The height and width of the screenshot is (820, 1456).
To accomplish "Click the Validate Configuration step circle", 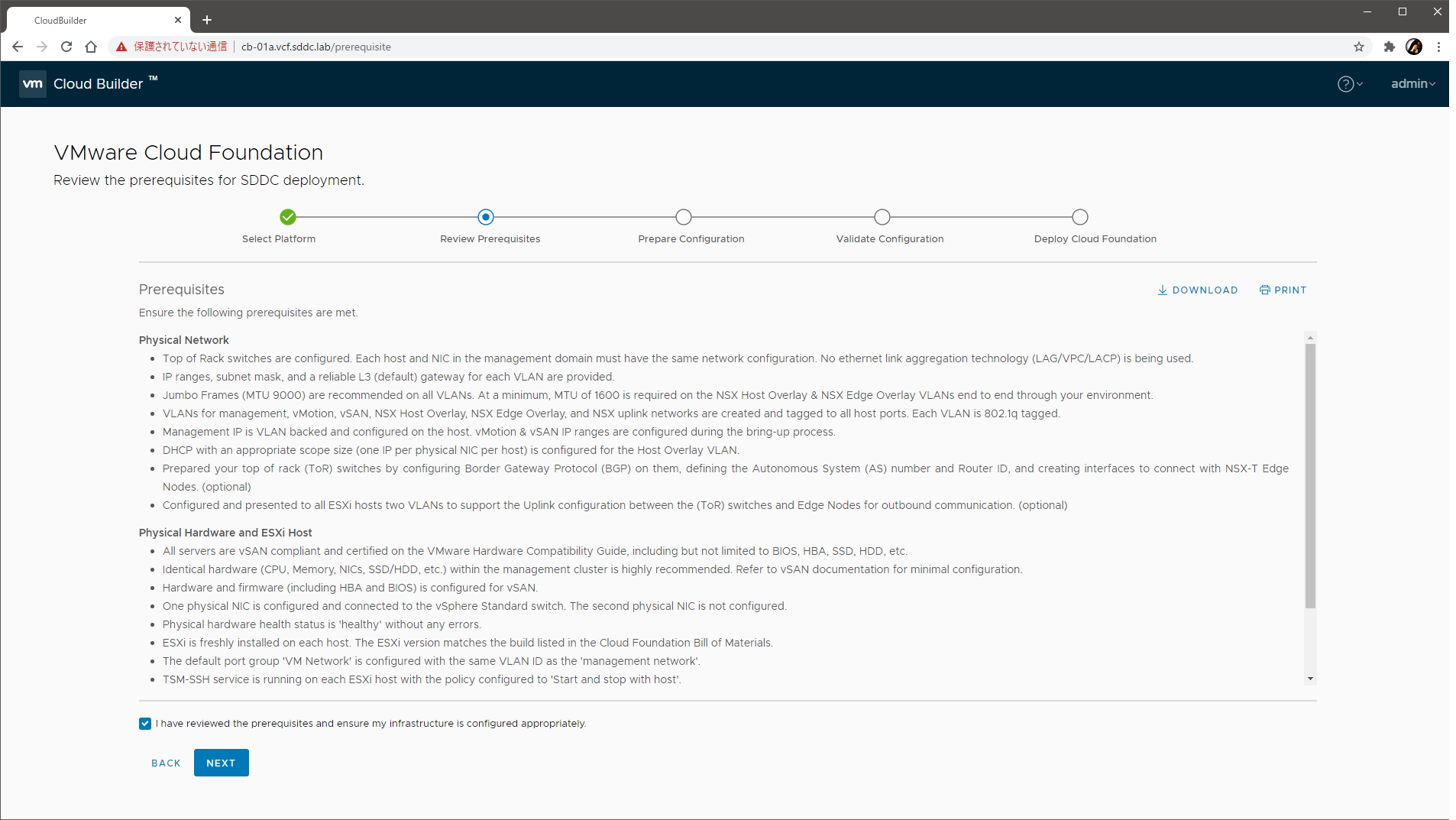I will pos(882,217).
